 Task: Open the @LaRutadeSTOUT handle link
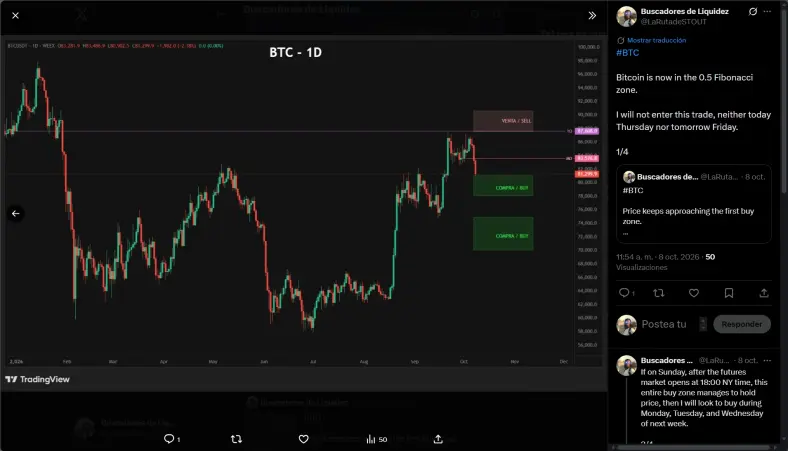[x=673, y=22]
